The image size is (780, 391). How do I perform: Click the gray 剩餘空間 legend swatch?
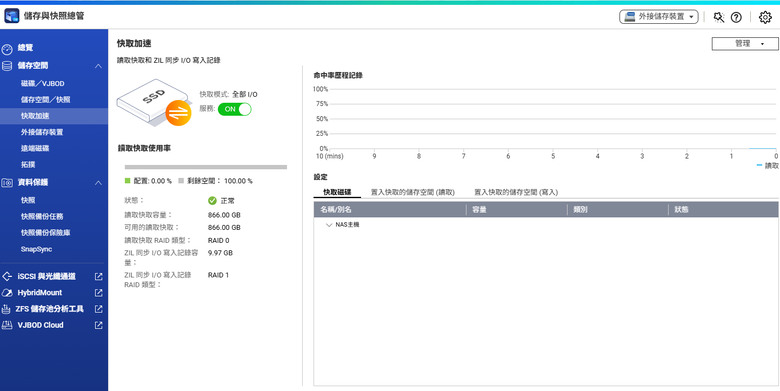point(181,181)
